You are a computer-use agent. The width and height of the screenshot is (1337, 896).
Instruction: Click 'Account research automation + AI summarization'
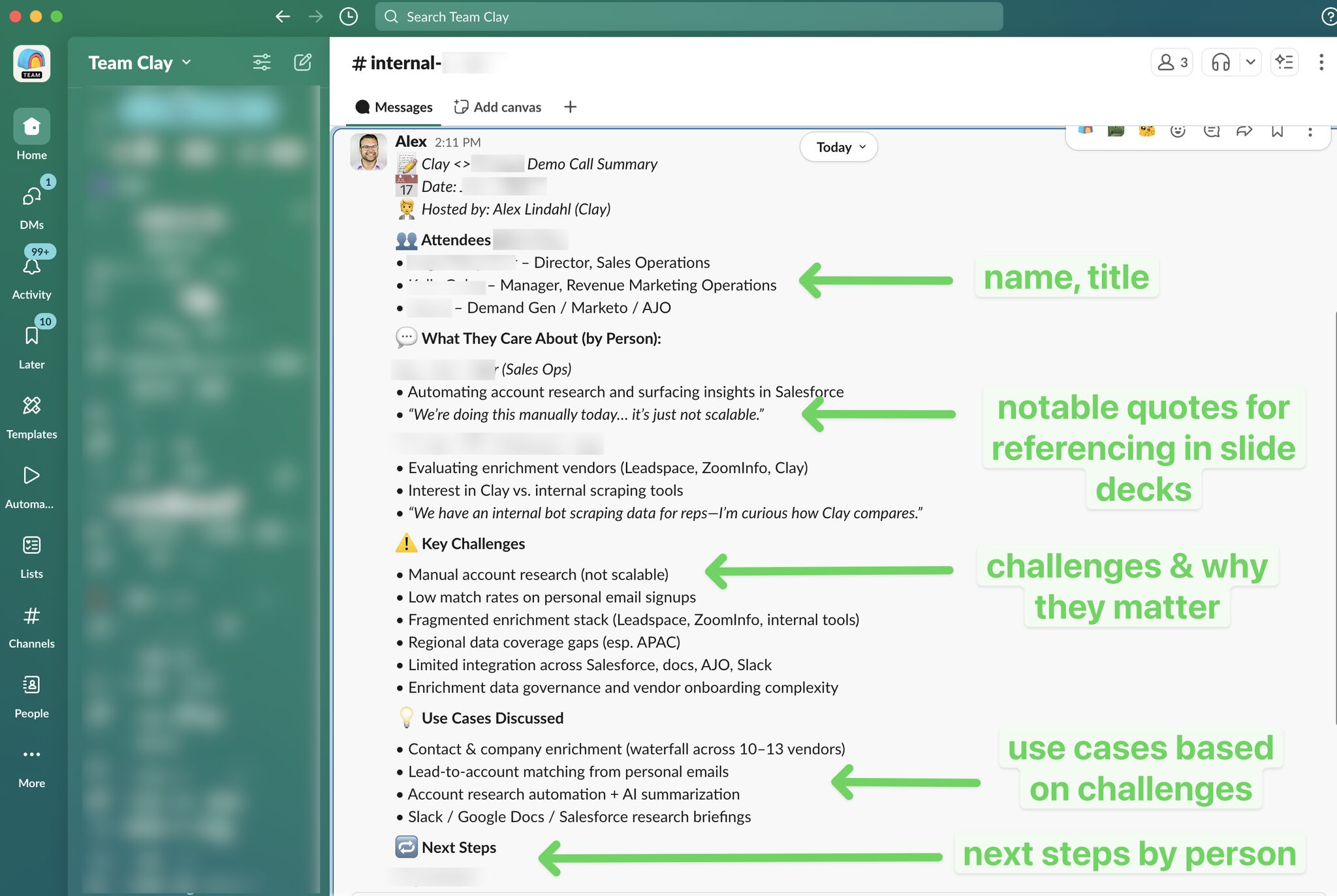(573, 795)
